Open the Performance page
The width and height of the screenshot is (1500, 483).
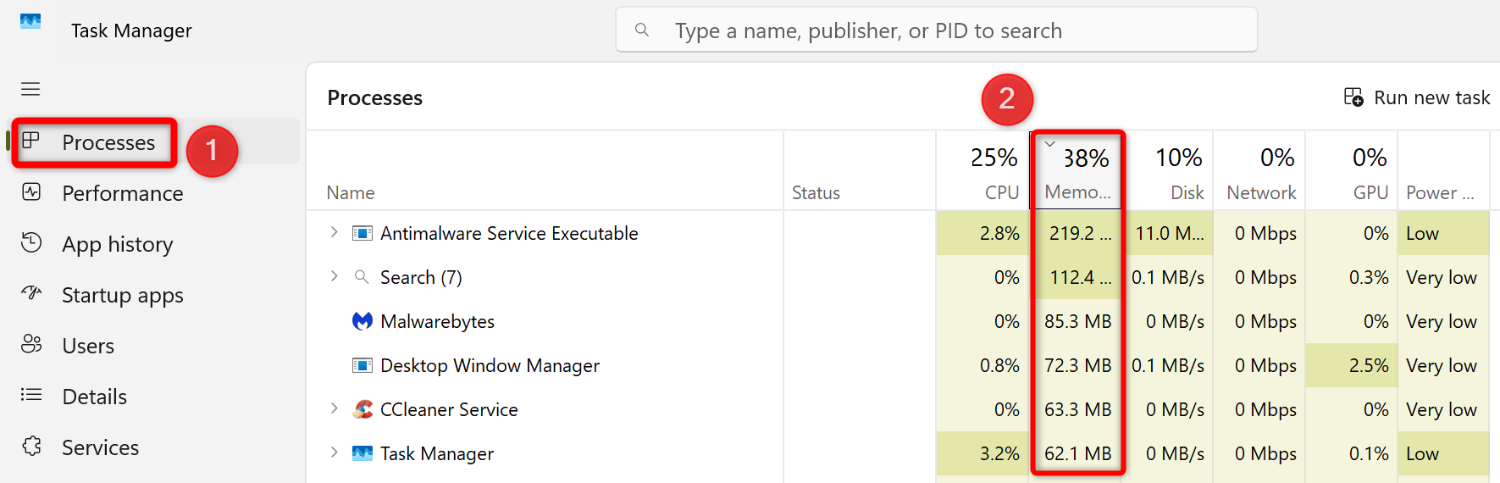point(122,193)
